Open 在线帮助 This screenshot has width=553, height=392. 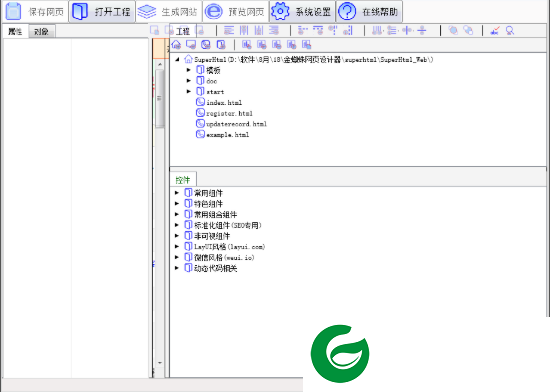click(369, 11)
